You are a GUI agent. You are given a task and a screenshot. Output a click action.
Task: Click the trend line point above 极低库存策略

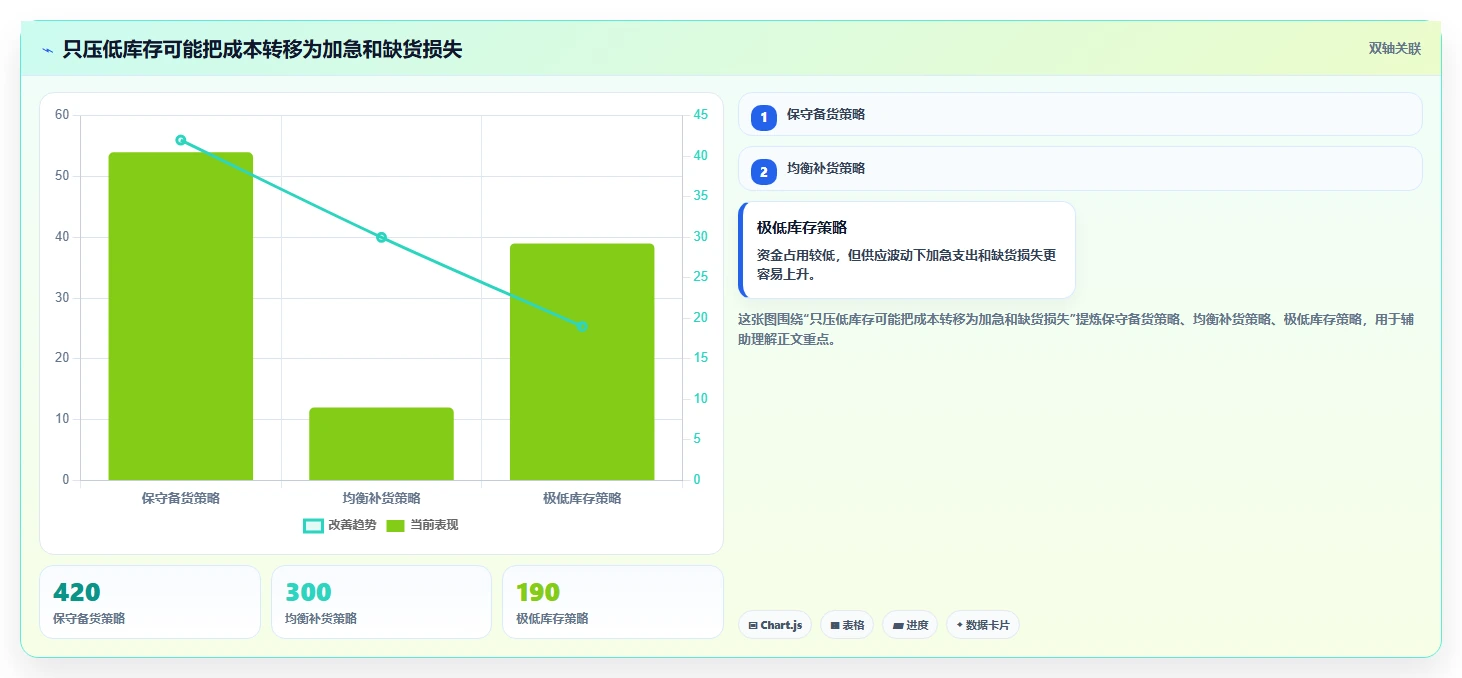[x=582, y=326]
